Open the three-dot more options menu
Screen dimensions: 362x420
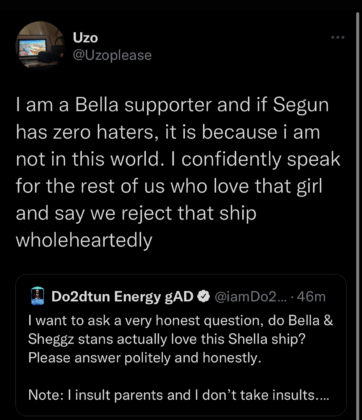pyautogui.click(x=338, y=37)
